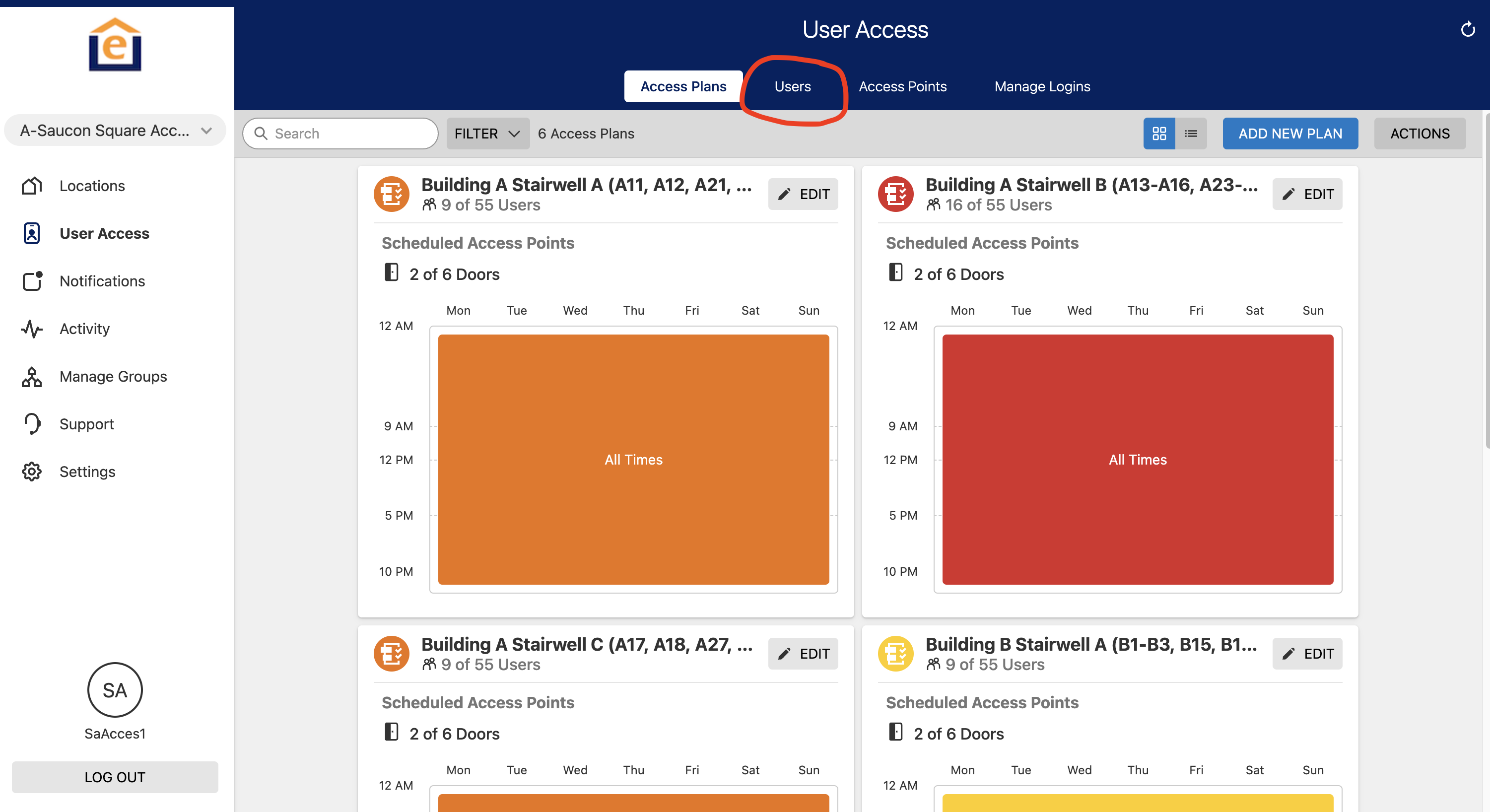Go to Activity page
Screen dimensions: 1490x812
(x=84, y=329)
